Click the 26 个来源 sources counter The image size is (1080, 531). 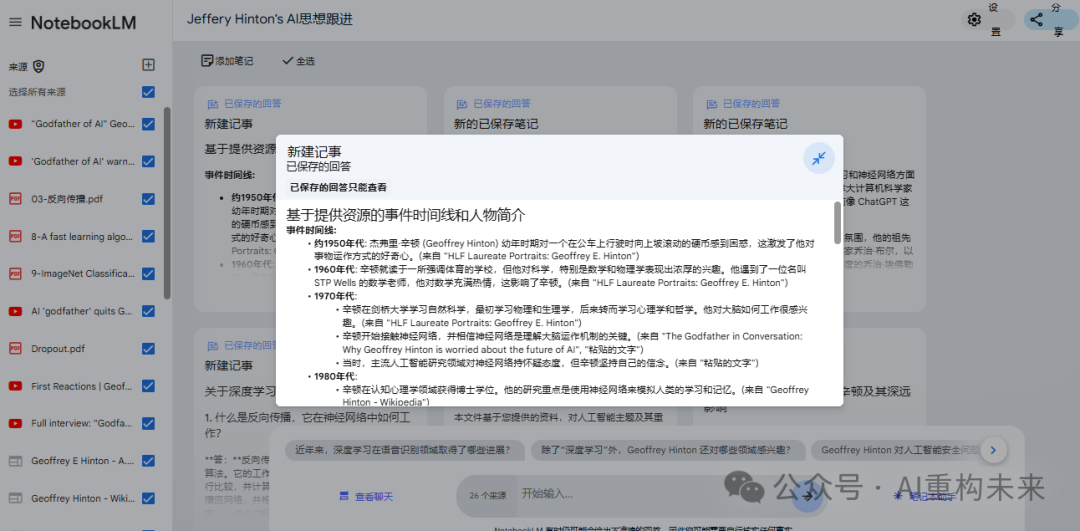coord(487,496)
